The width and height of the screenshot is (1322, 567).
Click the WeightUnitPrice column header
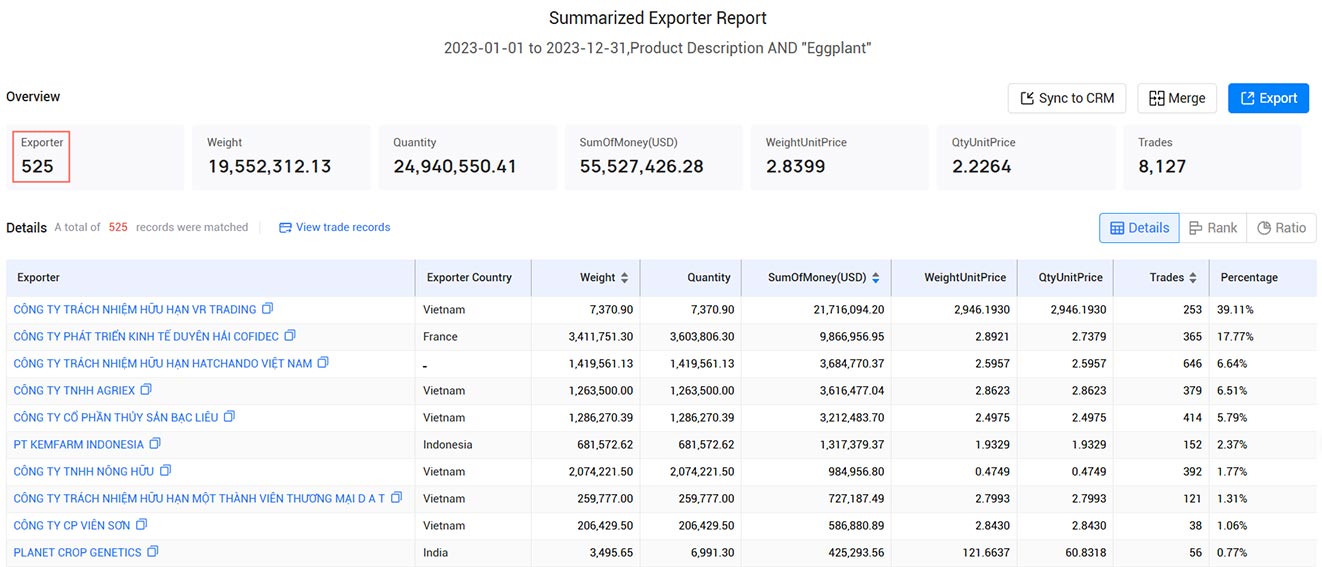955,278
